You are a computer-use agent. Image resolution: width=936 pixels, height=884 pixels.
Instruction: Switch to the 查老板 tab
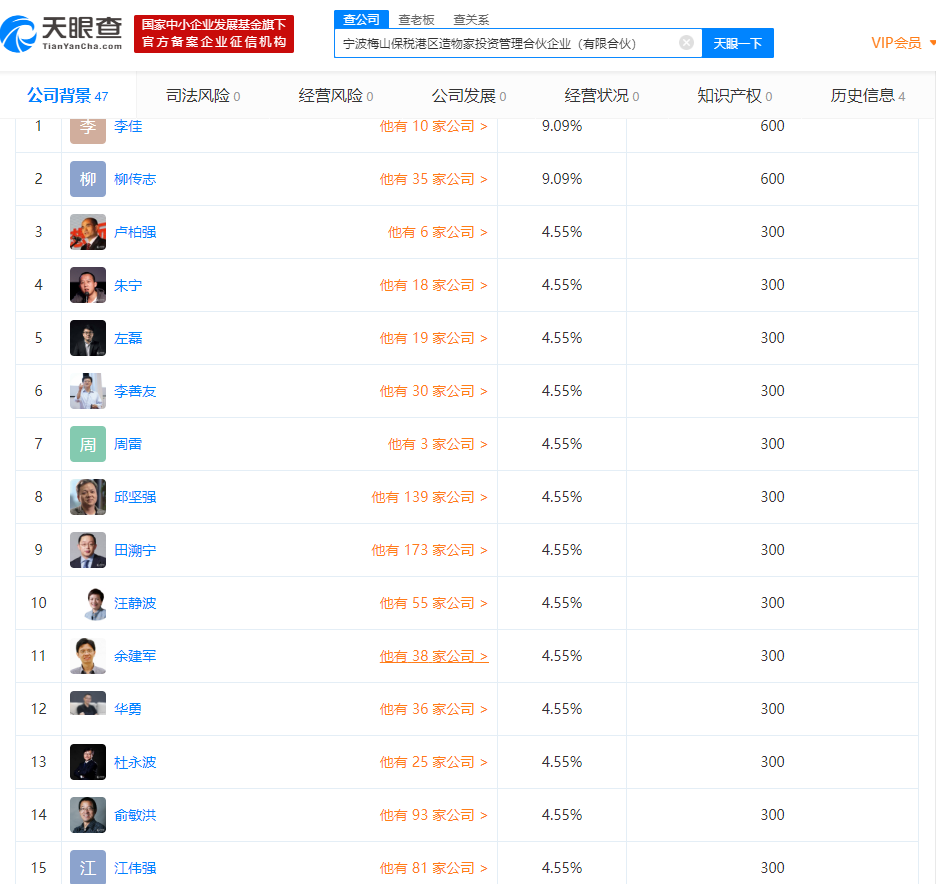[416, 19]
